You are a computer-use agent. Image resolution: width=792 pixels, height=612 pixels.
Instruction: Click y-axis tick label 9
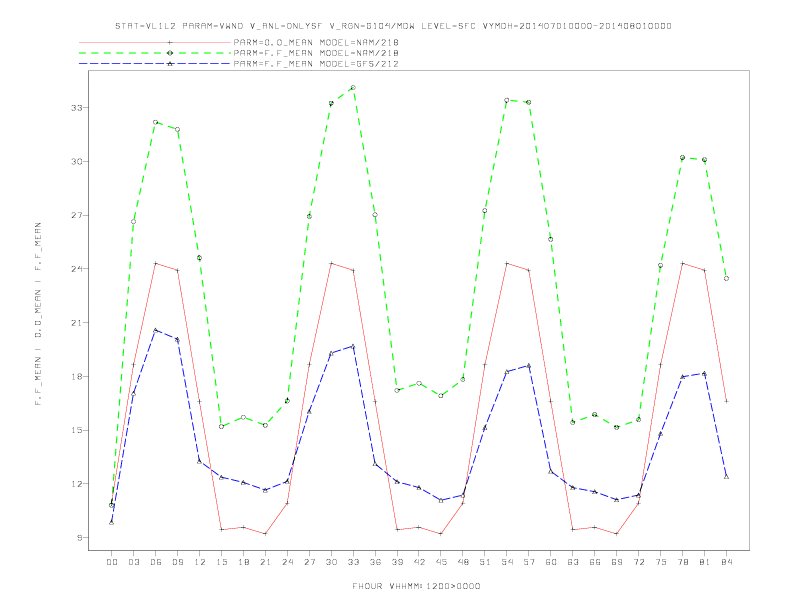pos(79,538)
